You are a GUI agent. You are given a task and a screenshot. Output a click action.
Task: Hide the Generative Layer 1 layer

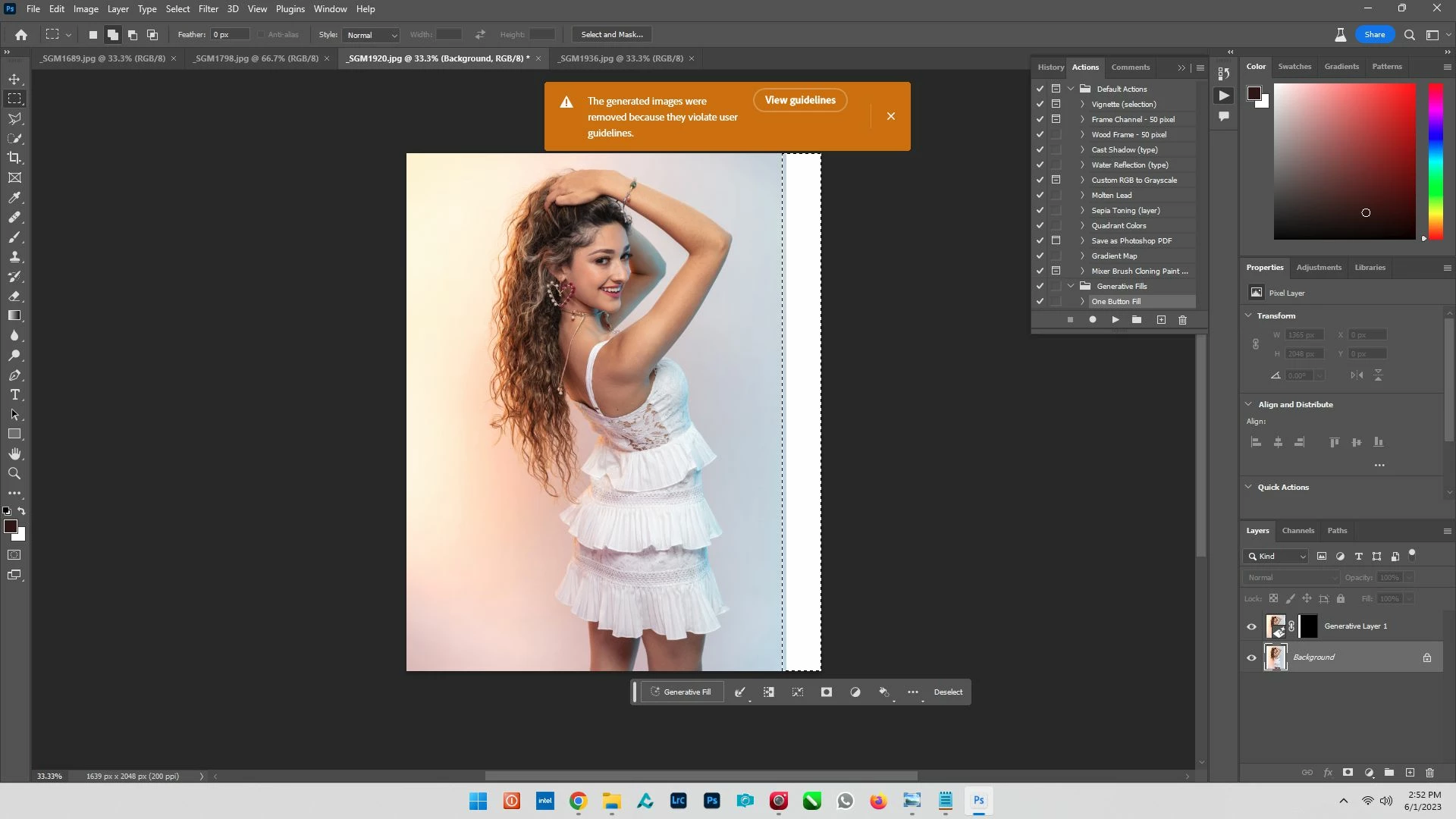click(1252, 626)
